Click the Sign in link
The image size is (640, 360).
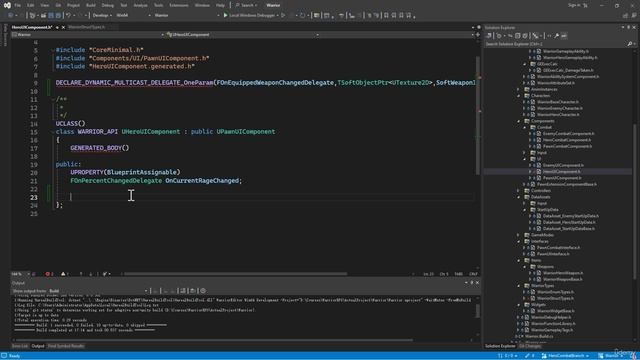pyautogui.click(x=573, y=5)
